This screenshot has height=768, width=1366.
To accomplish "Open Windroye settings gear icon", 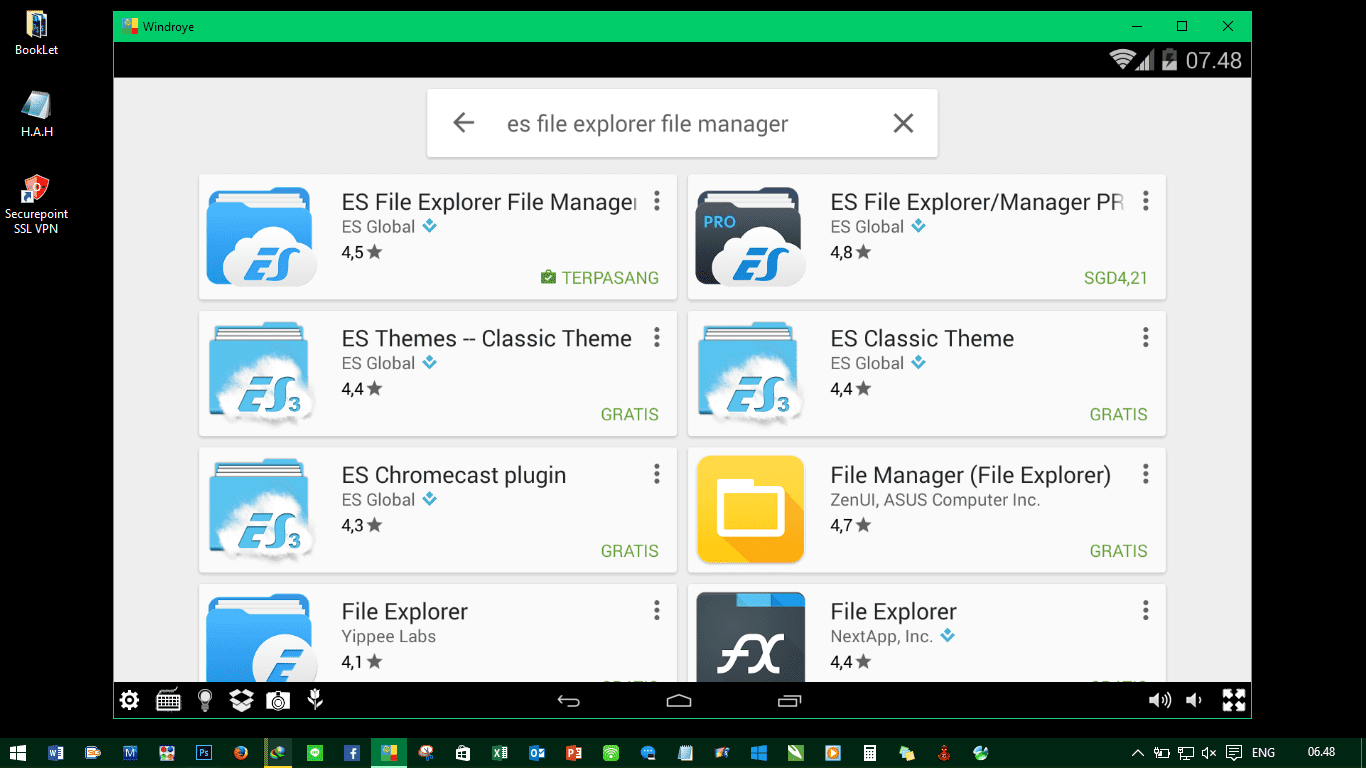I will pyautogui.click(x=129, y=700).
